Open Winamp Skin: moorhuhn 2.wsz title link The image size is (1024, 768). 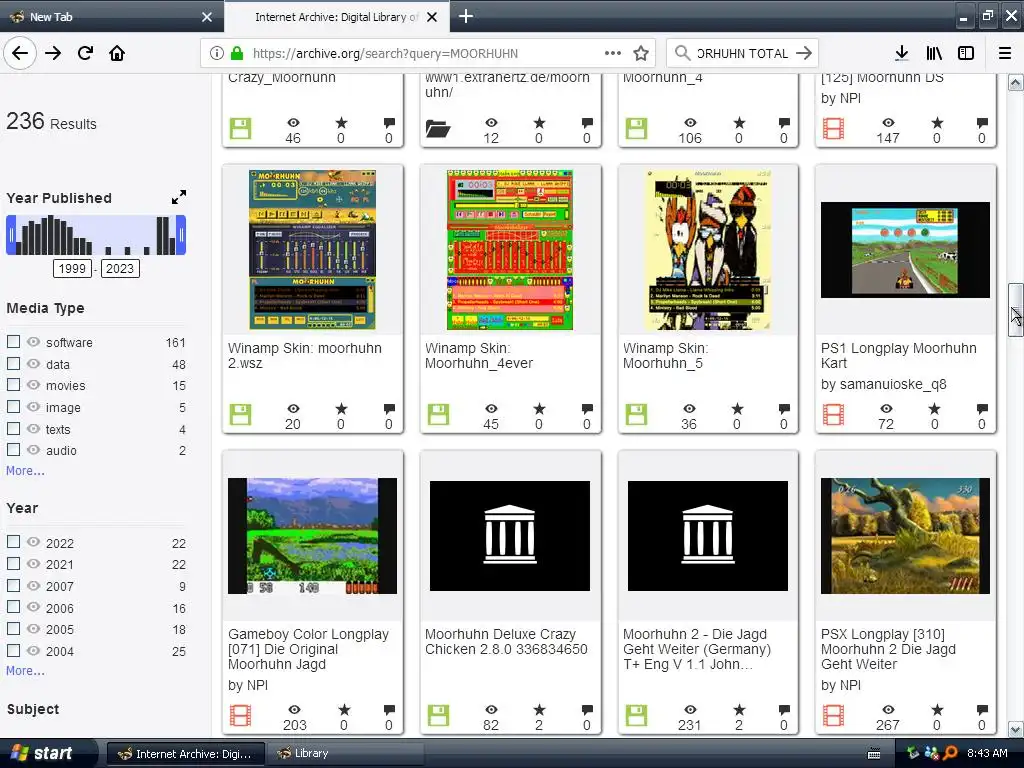tap(304, 356)
